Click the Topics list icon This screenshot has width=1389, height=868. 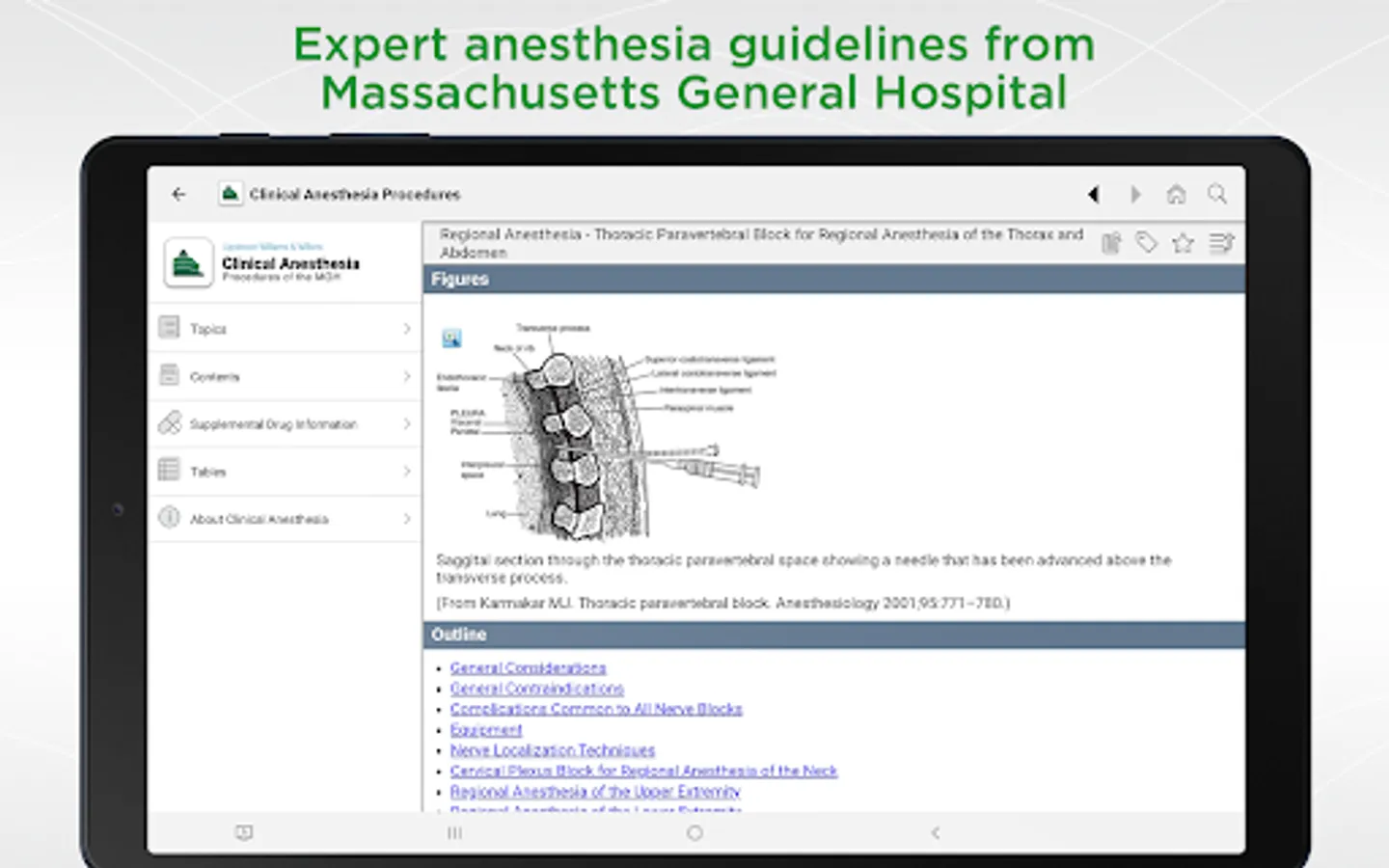coord(169,328)
